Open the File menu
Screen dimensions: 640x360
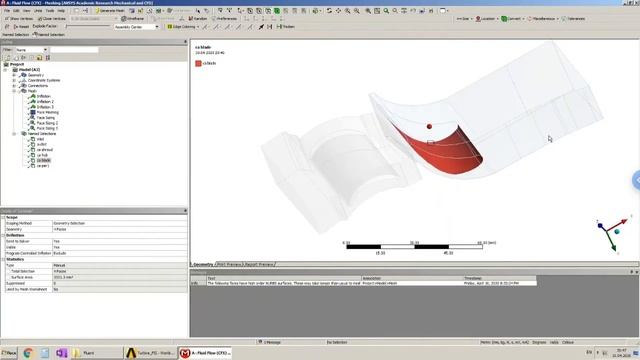[x=7, y=11]
